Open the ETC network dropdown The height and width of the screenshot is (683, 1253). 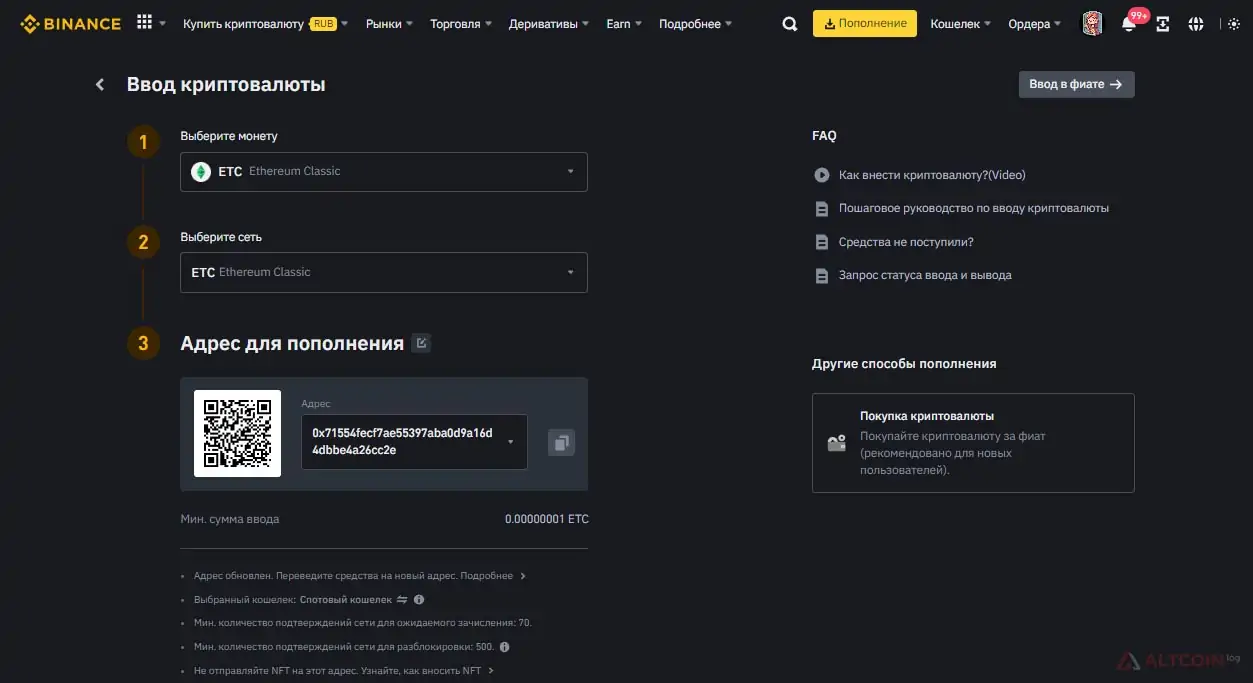tap(384, 273)
